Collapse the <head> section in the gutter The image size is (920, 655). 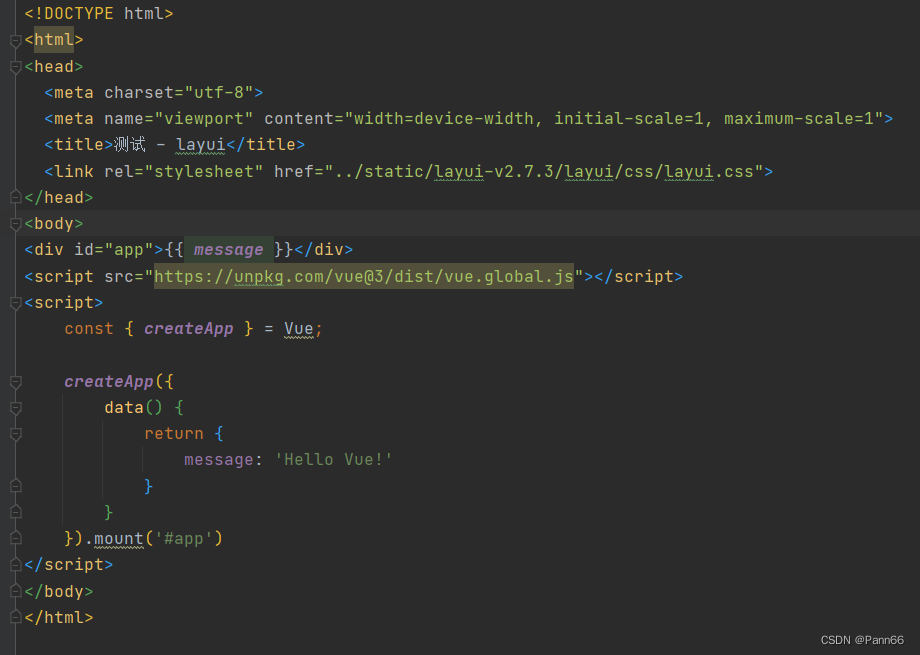click(14, 66)
